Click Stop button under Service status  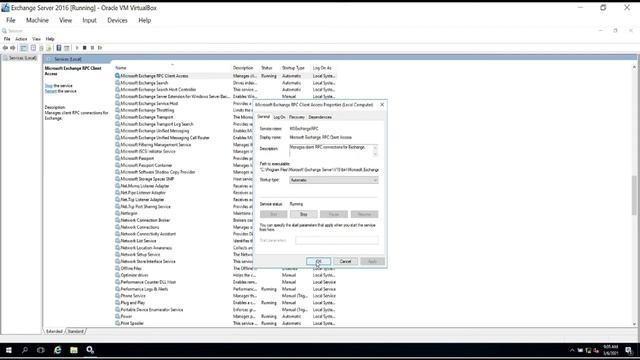click(x=304, y=214)
